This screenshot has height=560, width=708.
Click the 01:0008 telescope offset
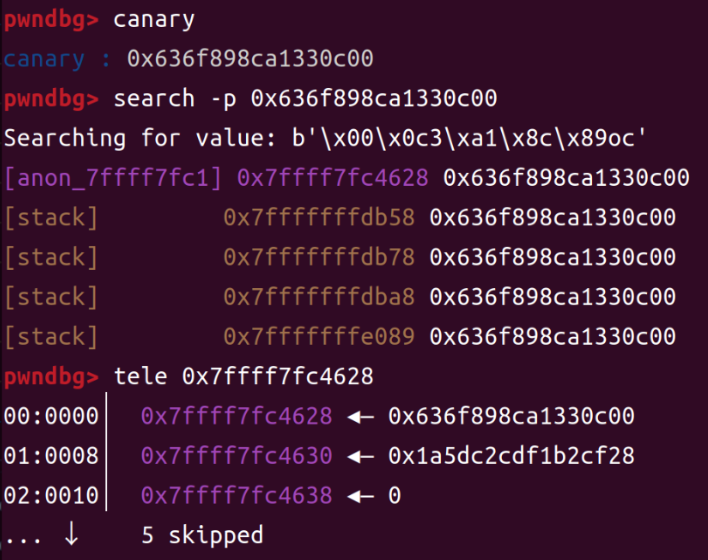[x=51, y=456]
